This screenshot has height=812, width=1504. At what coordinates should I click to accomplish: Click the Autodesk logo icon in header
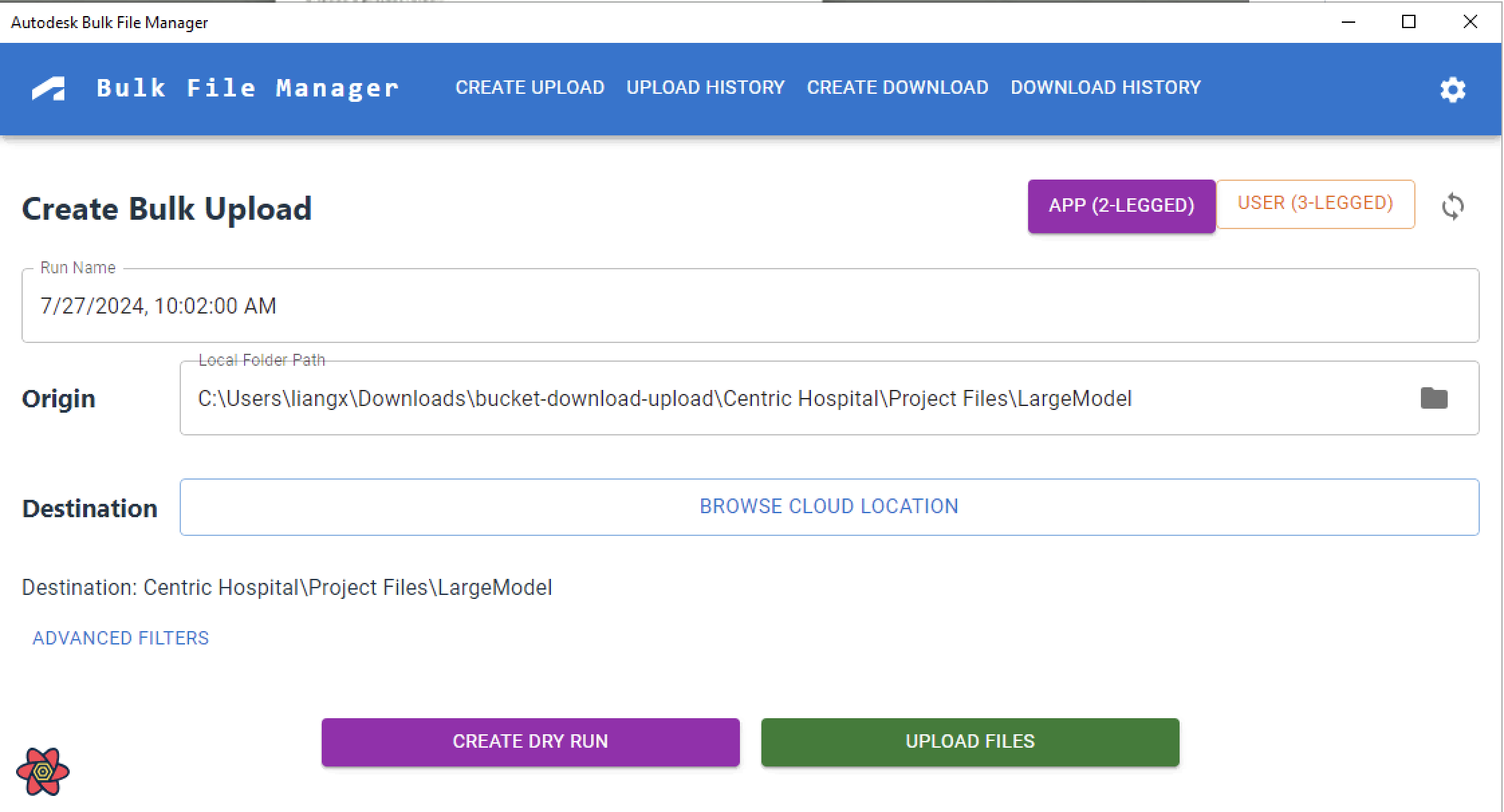(x=49, y=88)
